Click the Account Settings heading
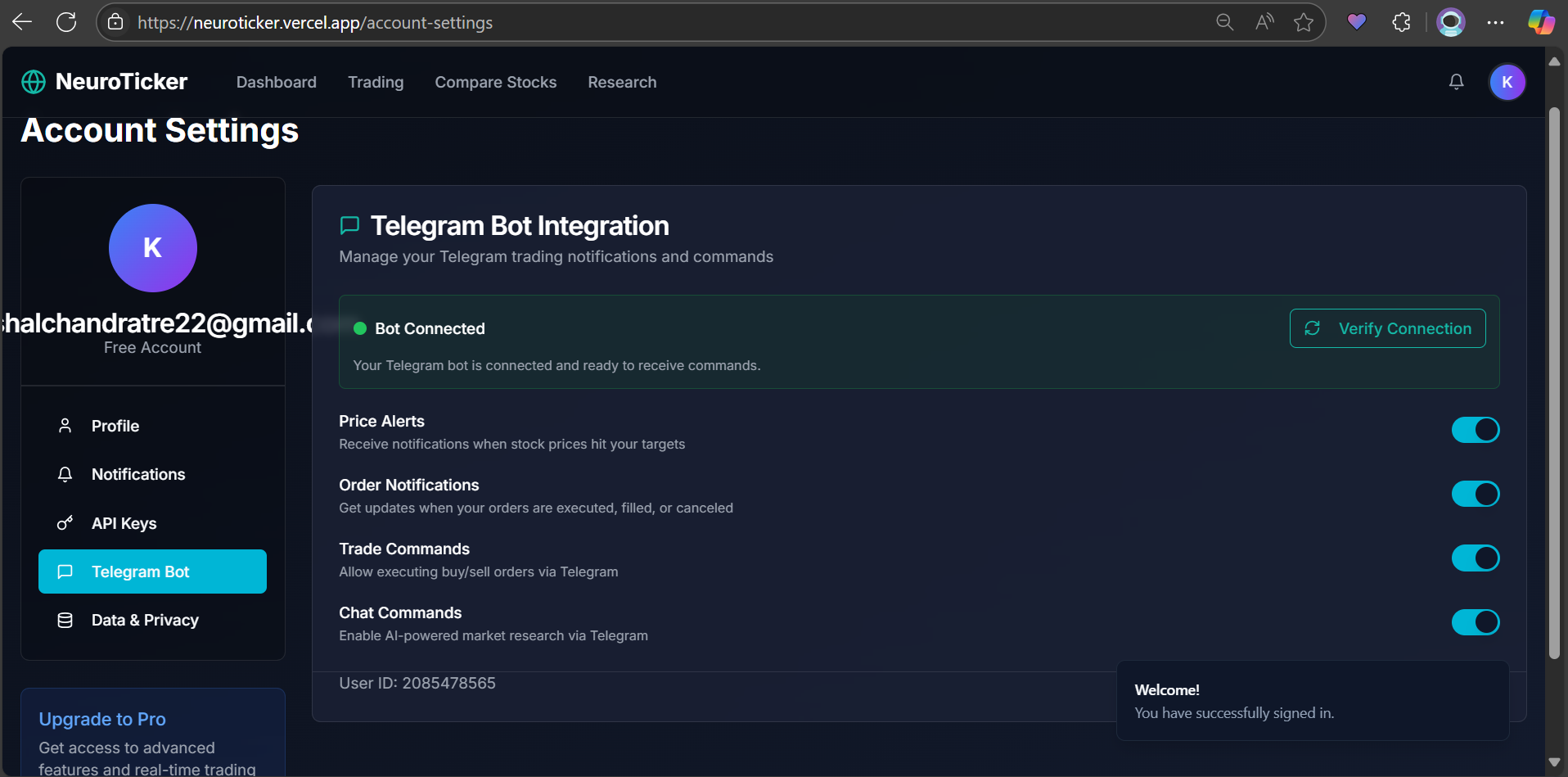This screenshot has height=777, width=1568. [x=160, y=130]
